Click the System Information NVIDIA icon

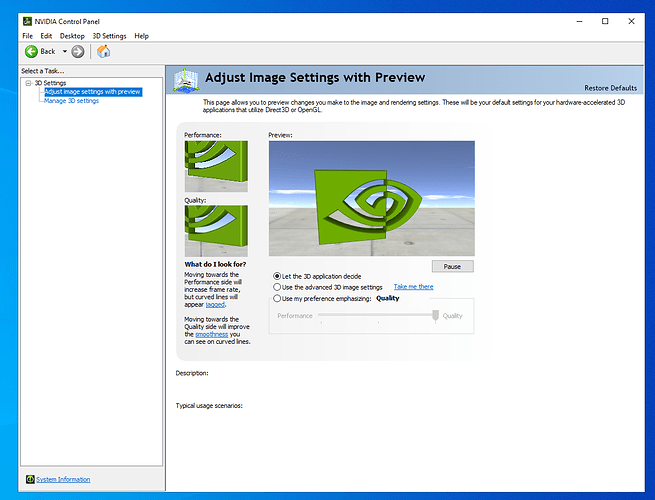(x=30, y=479)
